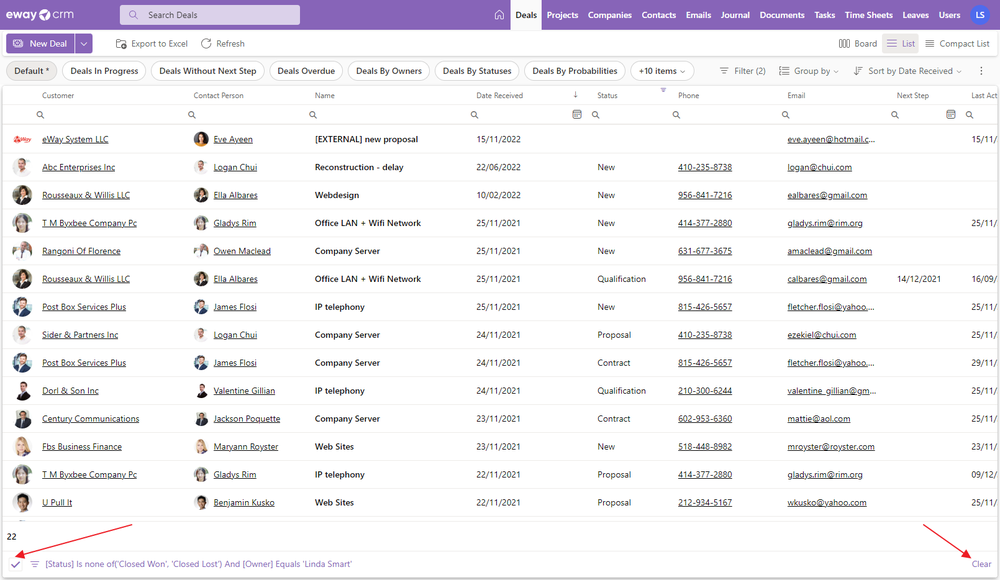
Task: Open the Users module tab
Action: [949, 15]
